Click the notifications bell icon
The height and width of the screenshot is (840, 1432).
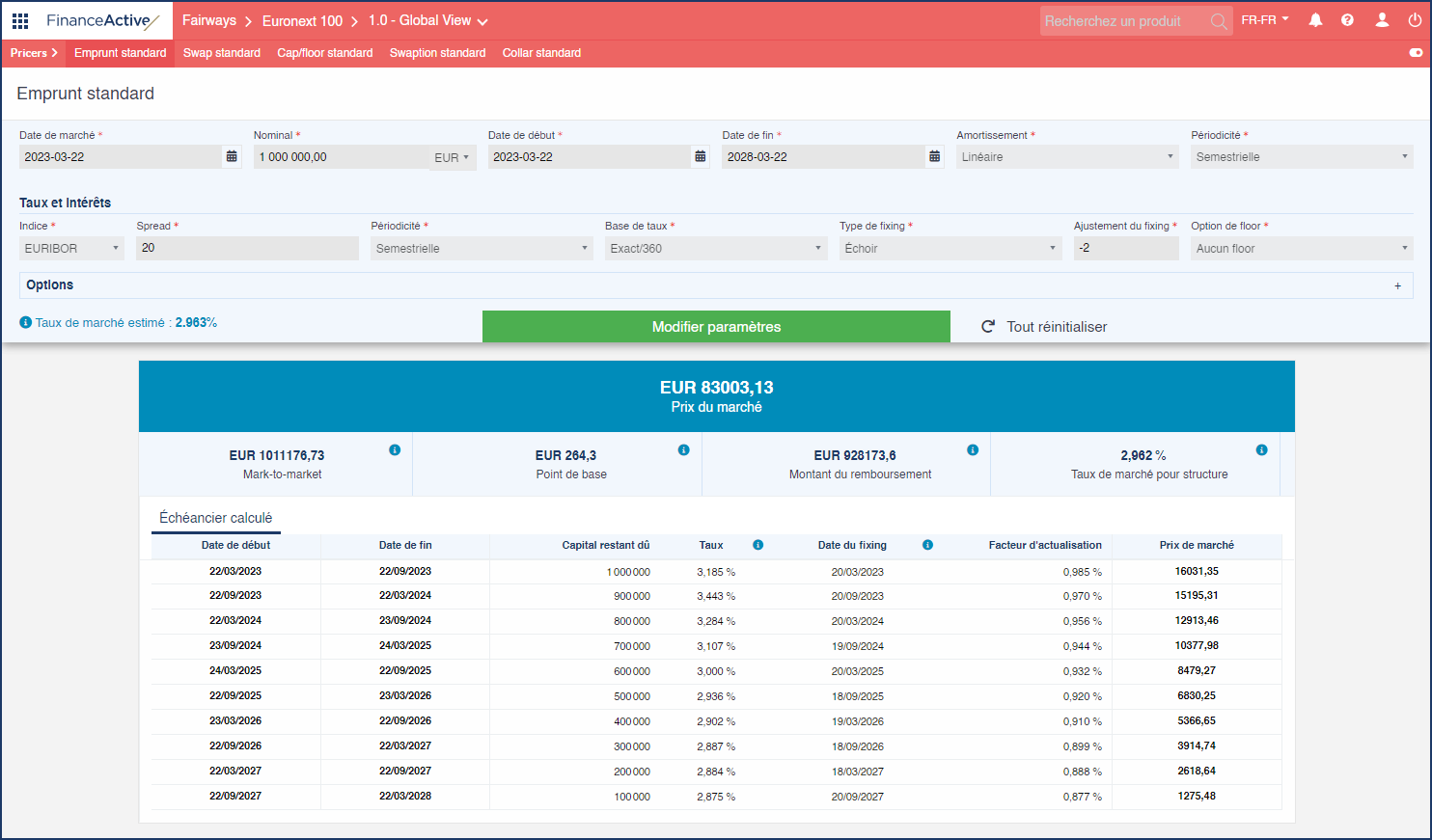(1315, 20)
